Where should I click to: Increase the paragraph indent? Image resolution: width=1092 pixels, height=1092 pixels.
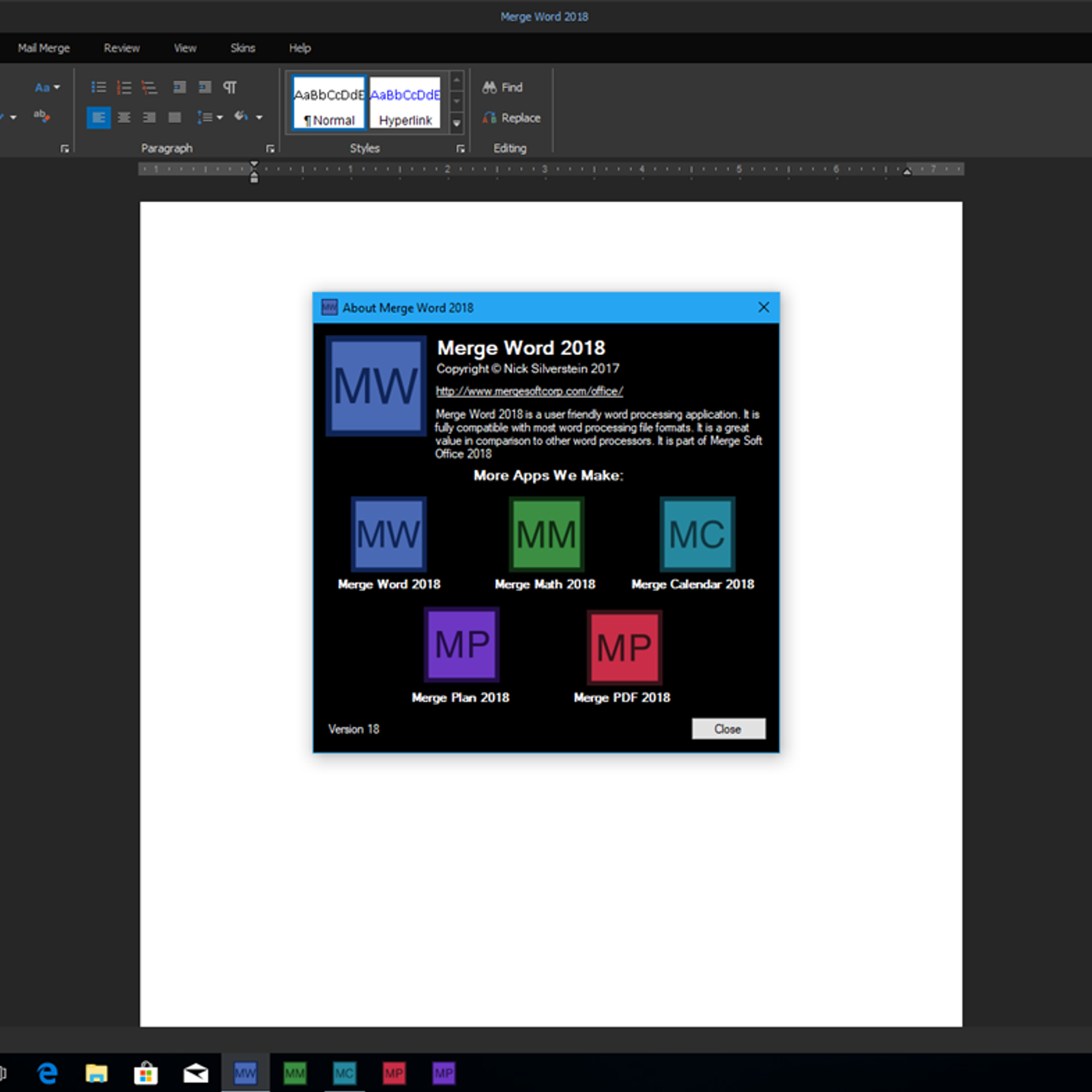(205, 87)
